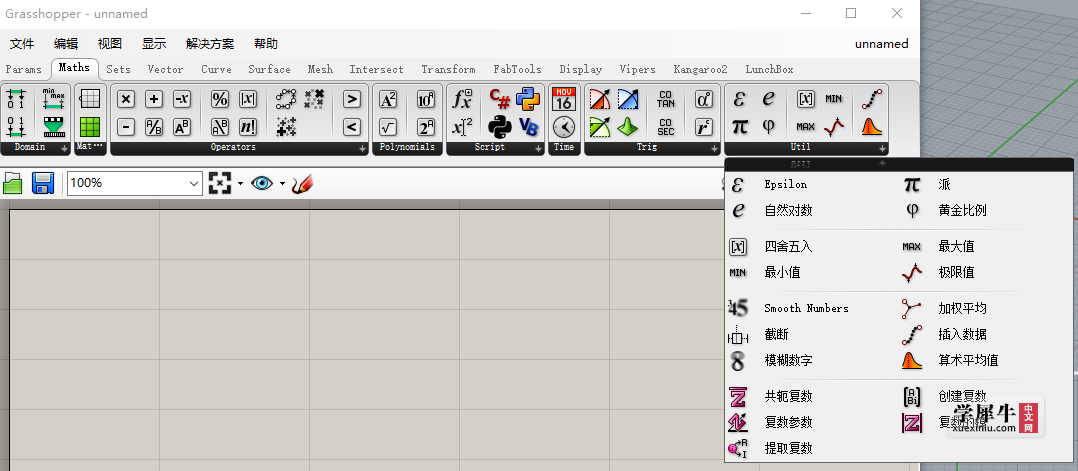
Task: Pick the green matrix grid icon
Action: (90, 127)
